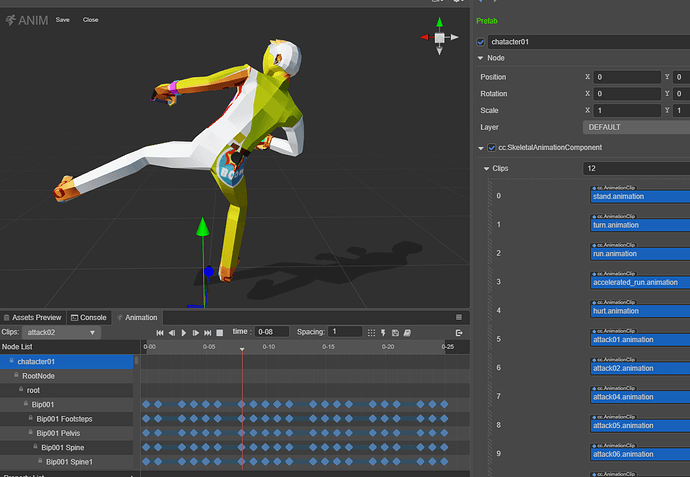Toggle the chatacter01 node active checkbox
Image resolution: width=690 pixels, height=477 pixels.
[482, 42]
